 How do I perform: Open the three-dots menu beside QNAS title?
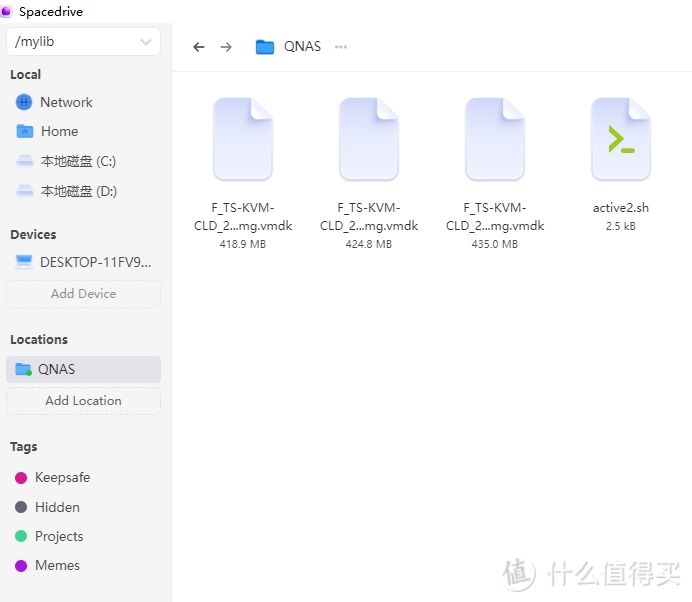341,47
